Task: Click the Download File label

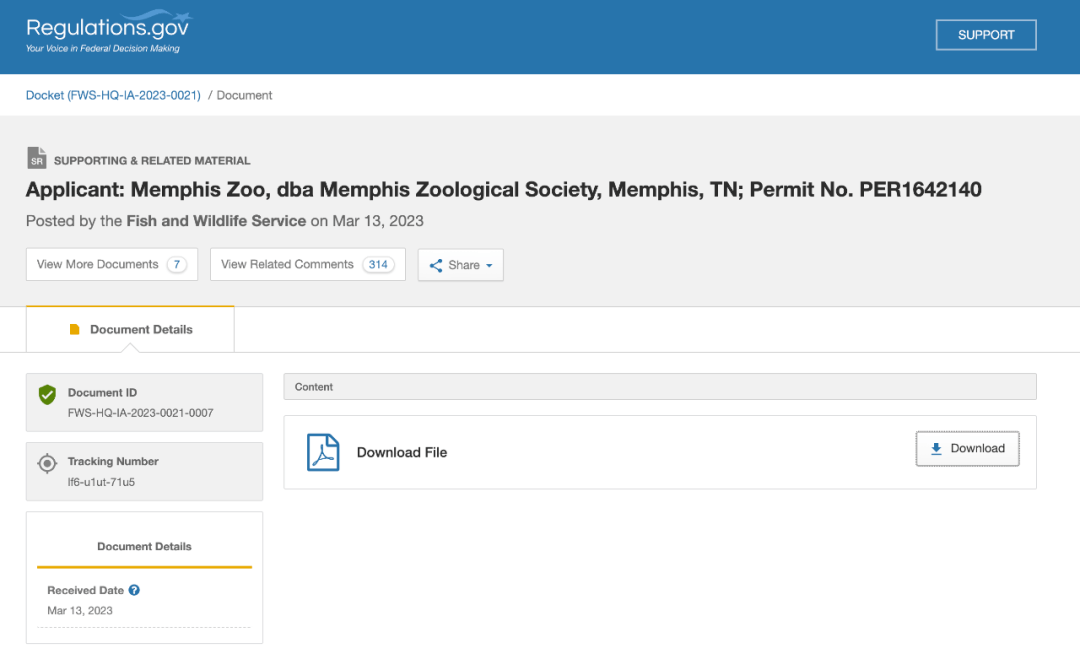Action: point(402,452)
